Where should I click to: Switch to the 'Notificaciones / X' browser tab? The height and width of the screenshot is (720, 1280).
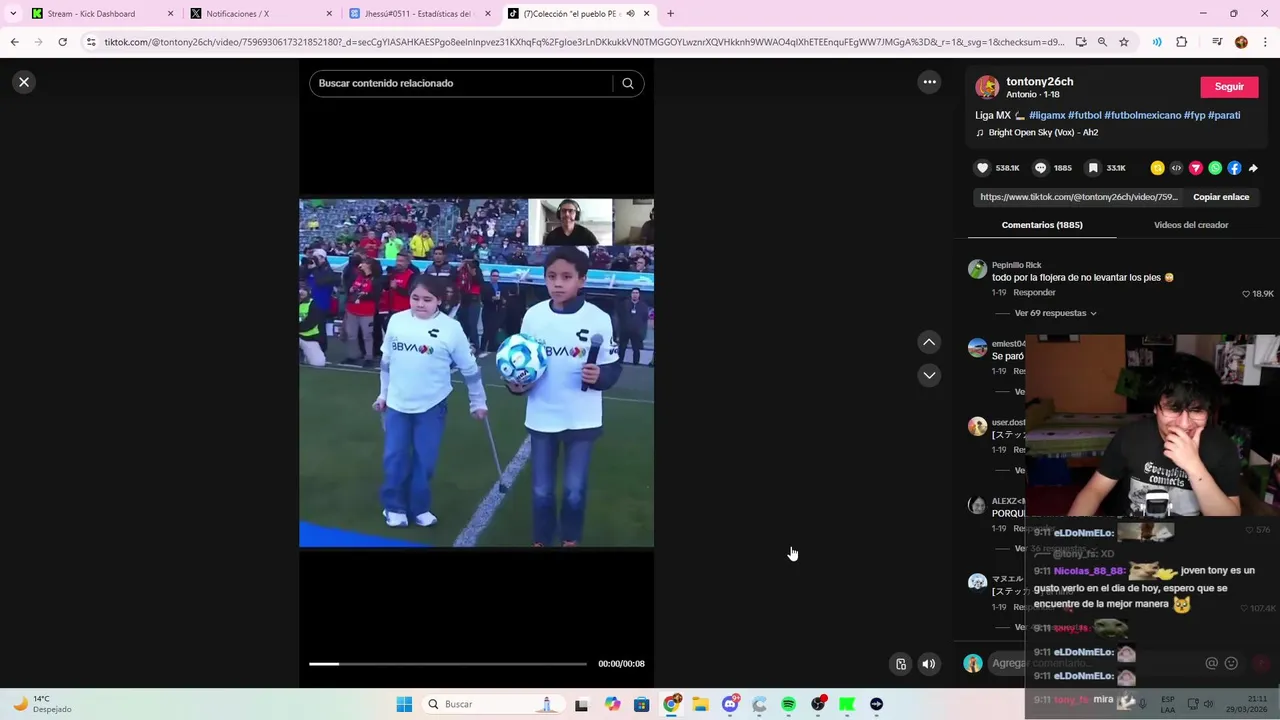(262, 14)
